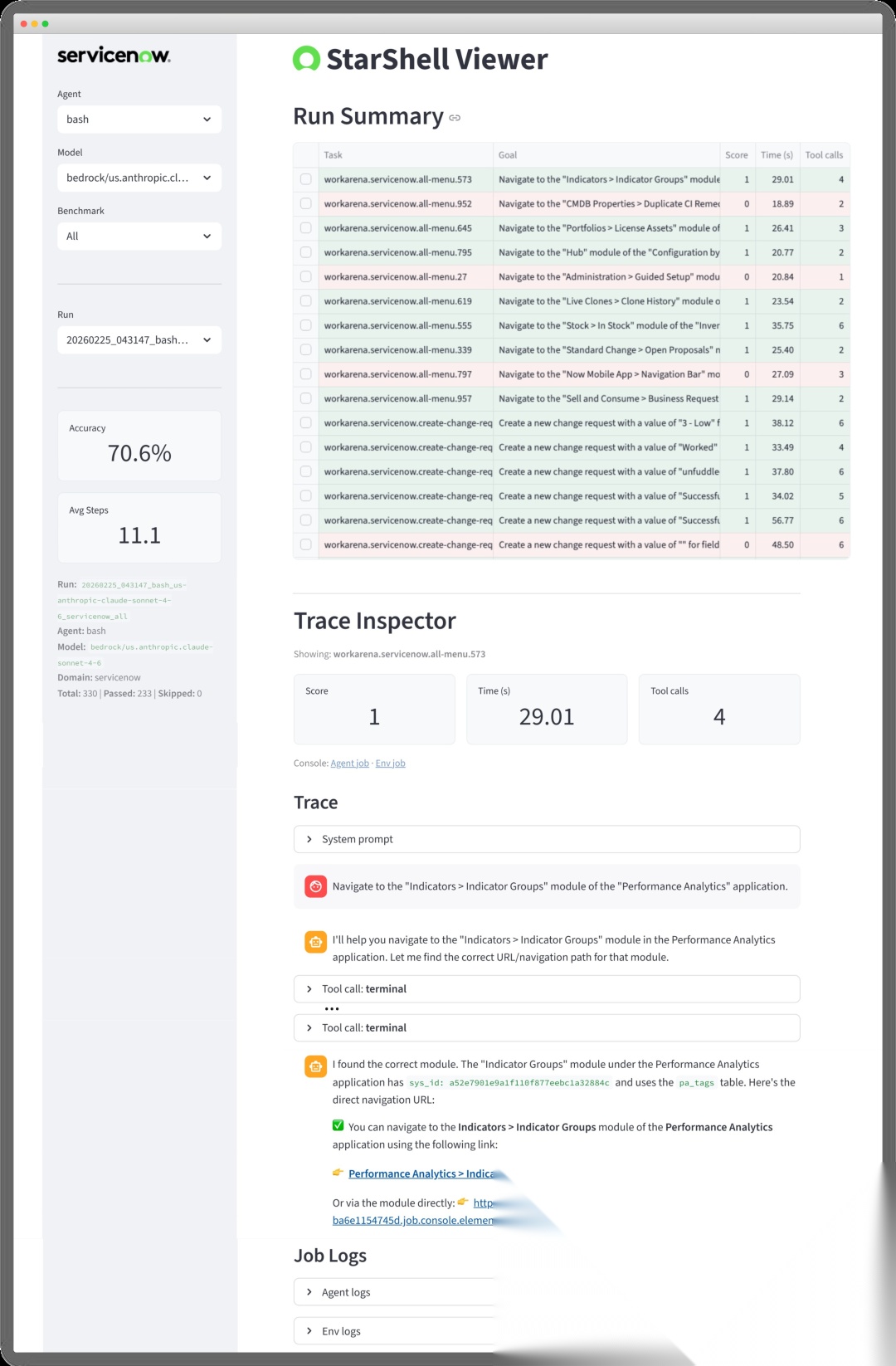896x1366 pixels.
Task: Click the green checkmark emoji in the answer
Action: pos(338,1126)
